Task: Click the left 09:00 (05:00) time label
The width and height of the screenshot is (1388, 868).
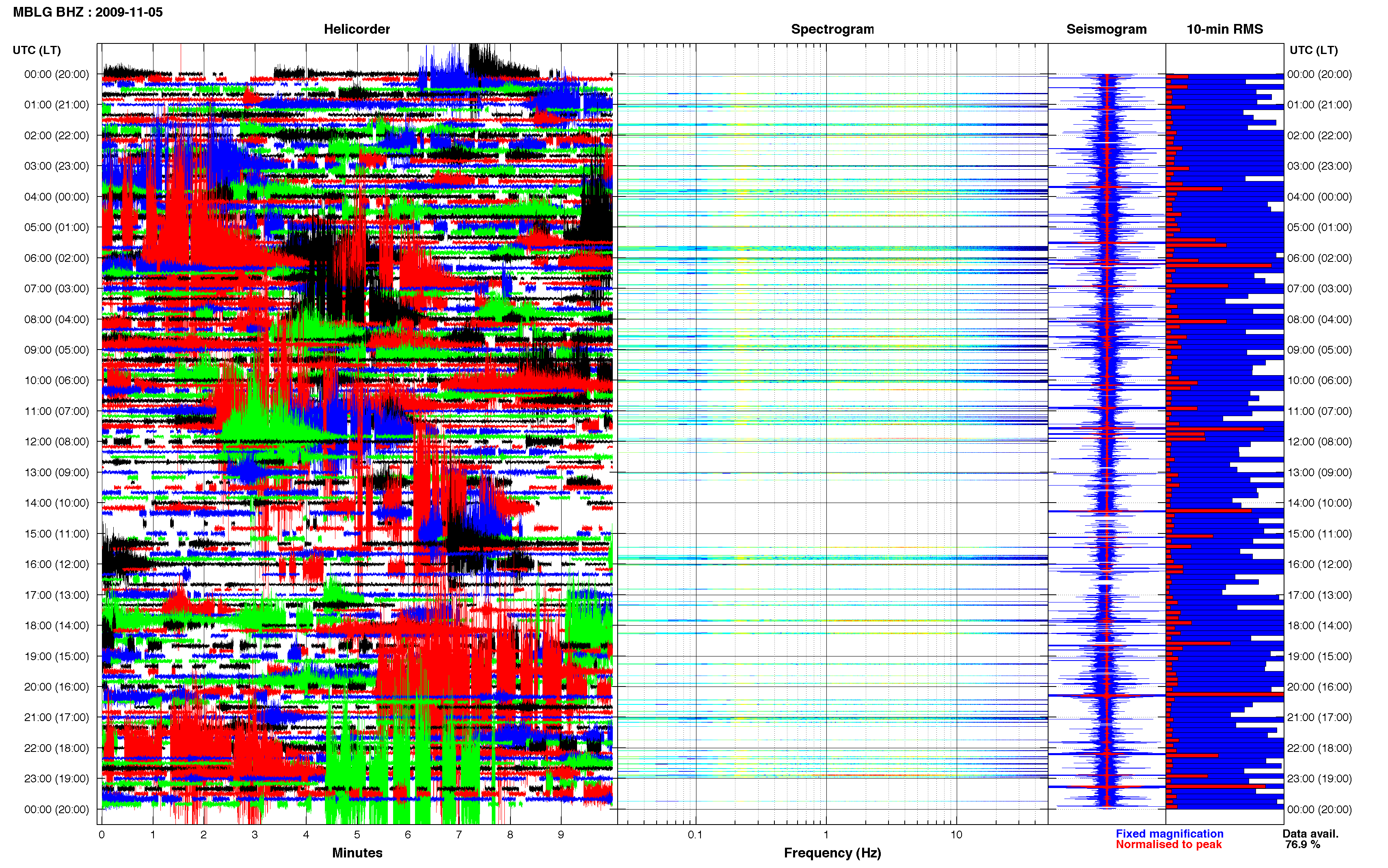Action: (56, 350)
